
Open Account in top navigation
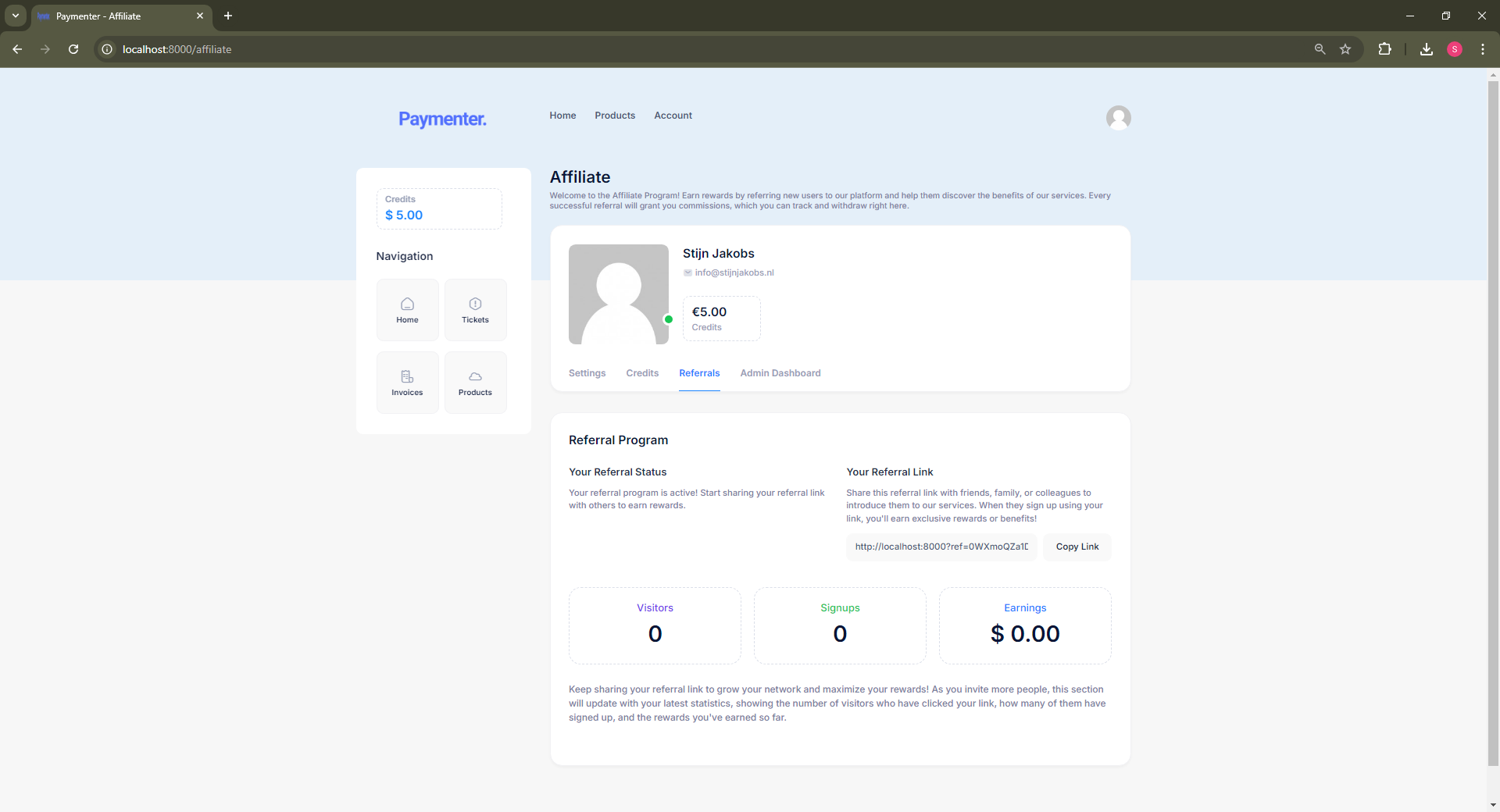click(673, 116)
